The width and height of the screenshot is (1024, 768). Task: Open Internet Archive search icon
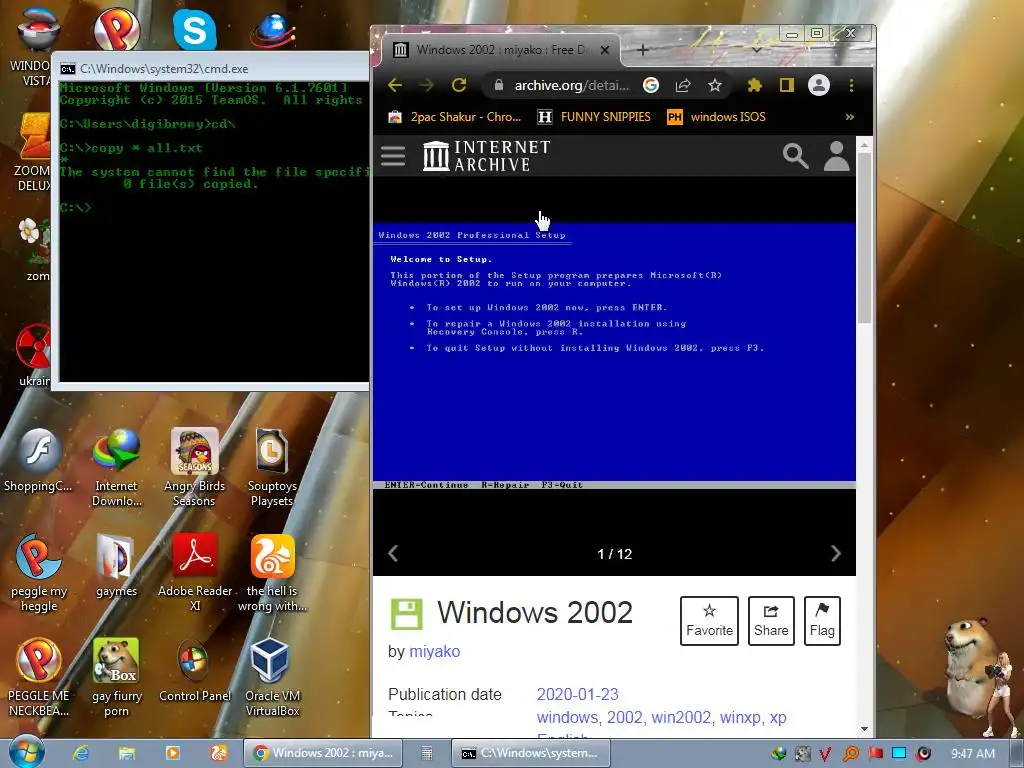pyautogui.click(x=795, y=155)
